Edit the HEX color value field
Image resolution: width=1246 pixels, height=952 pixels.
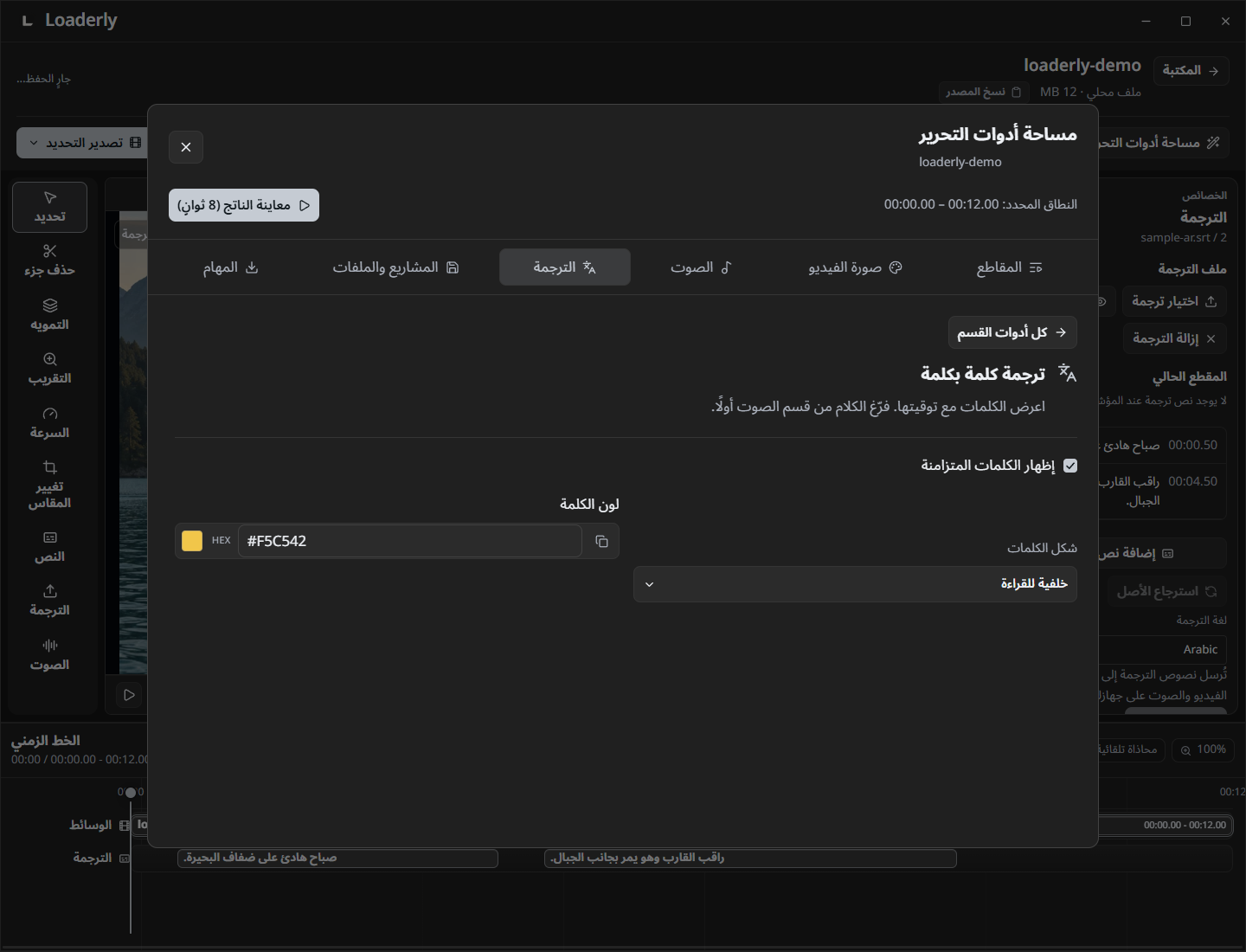point(409,541)
